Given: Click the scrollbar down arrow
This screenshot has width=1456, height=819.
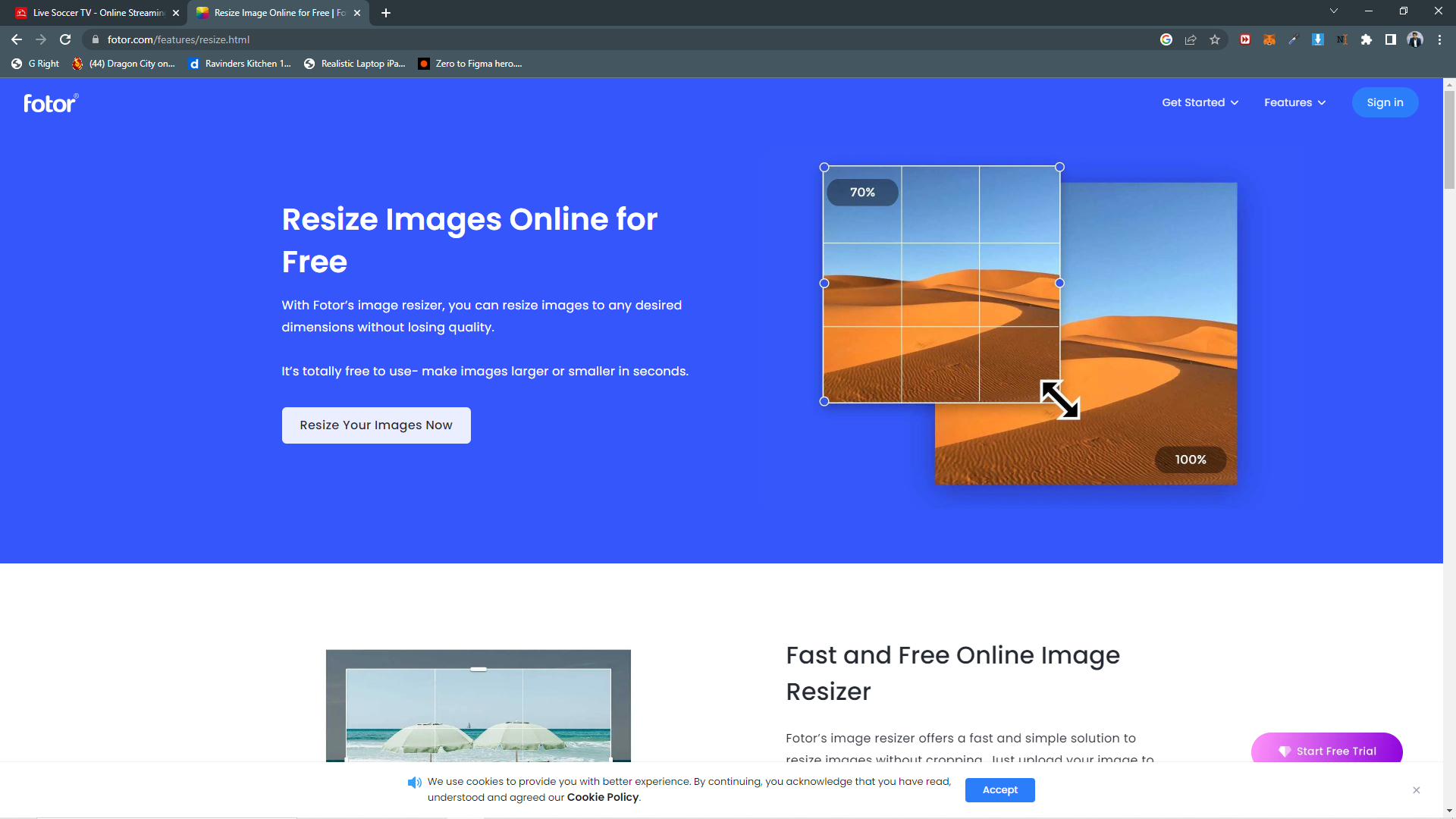Looking at the screenshot, I should pos(1449,811).
